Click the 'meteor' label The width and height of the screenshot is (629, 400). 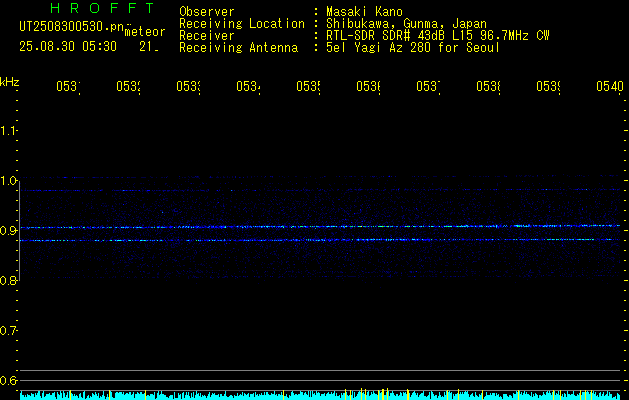coord(145,32)
